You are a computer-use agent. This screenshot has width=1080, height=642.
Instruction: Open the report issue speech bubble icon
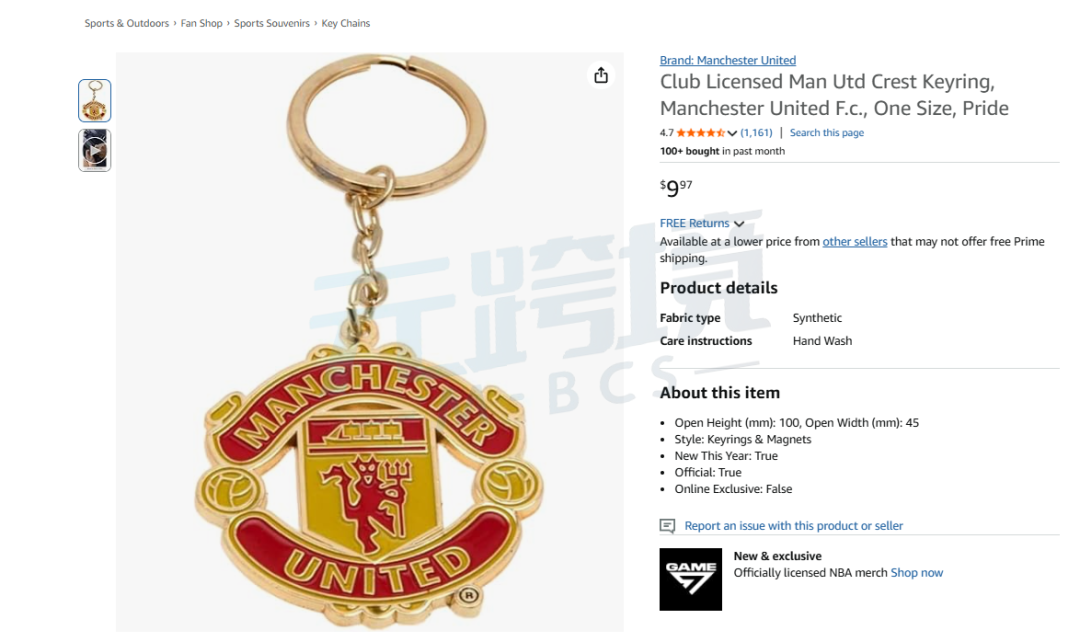click(x=667, y=526)
